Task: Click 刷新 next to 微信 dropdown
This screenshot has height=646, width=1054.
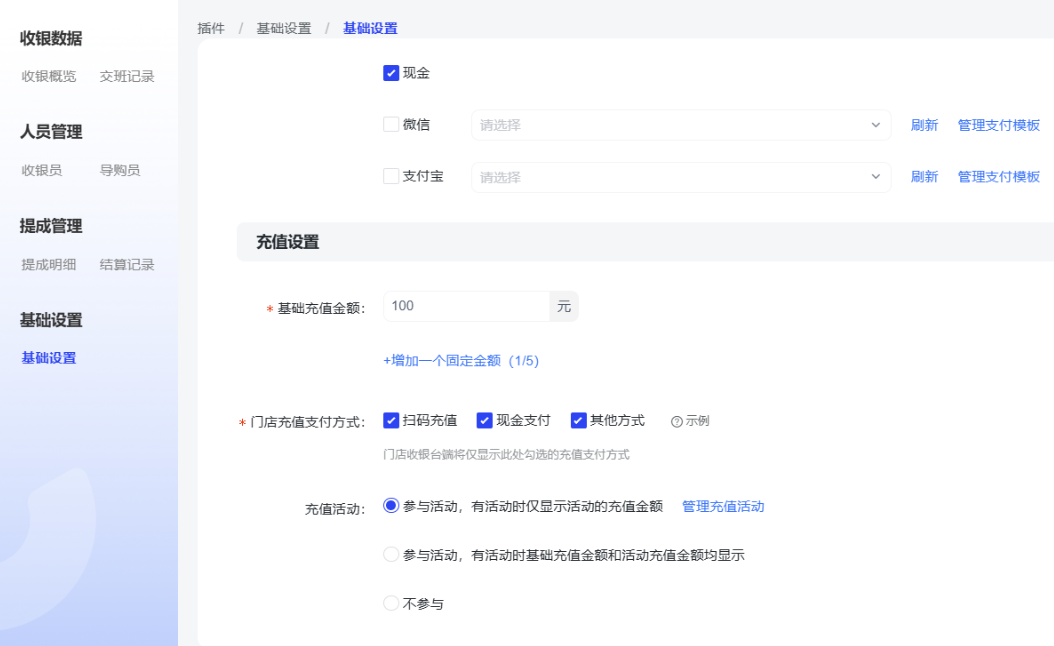Action: 924,125
